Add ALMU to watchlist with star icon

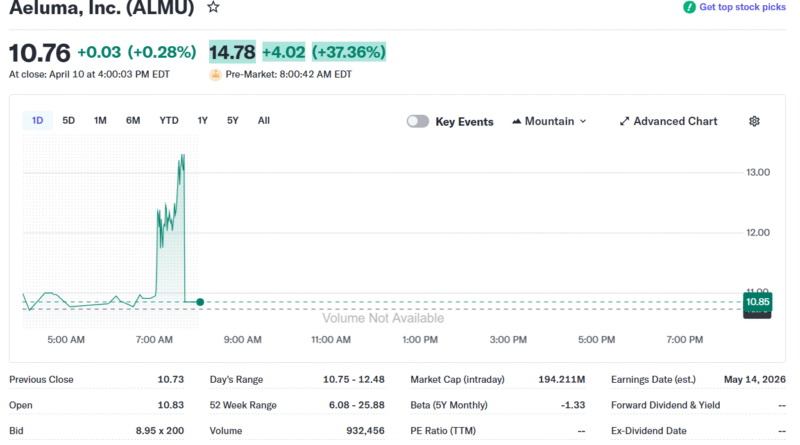(x=213, y=7)
